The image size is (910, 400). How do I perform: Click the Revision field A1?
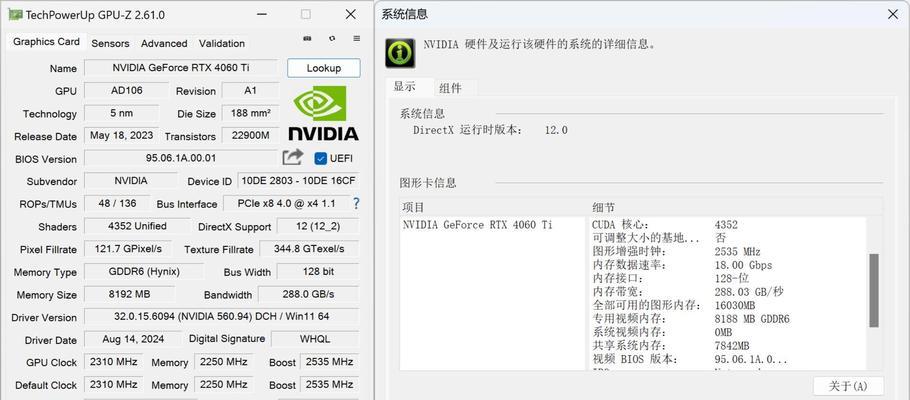250,91
